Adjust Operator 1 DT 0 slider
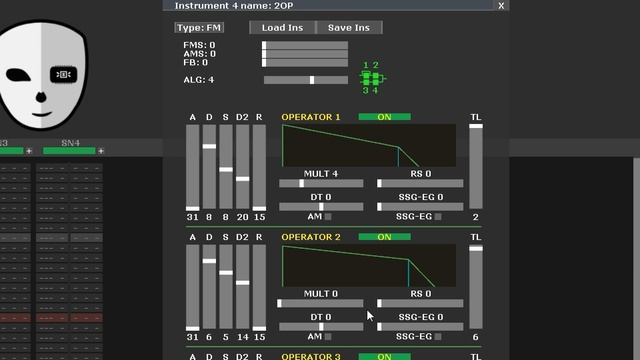 [321, 207]
